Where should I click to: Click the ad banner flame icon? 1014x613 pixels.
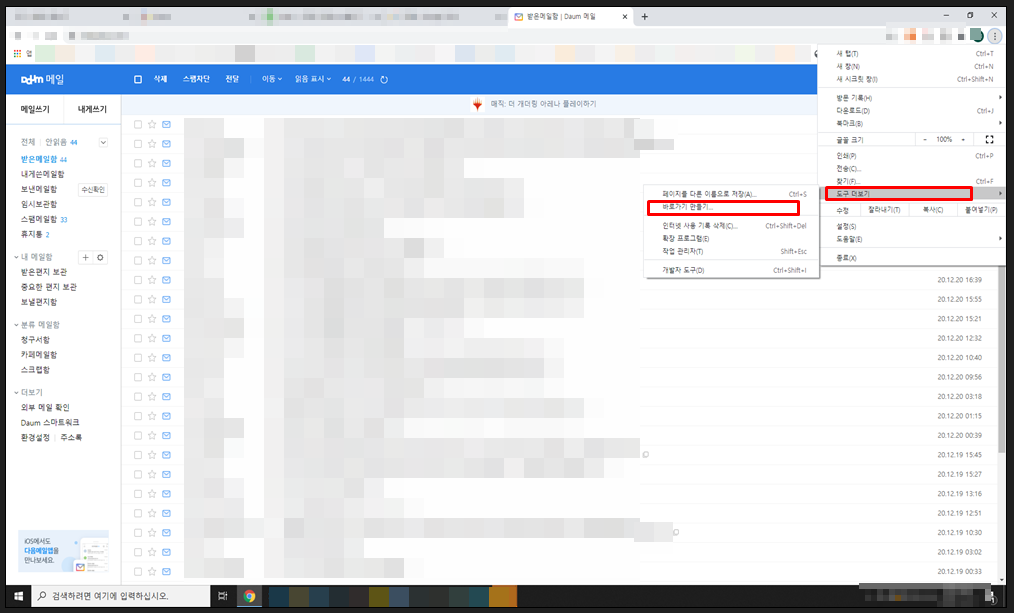(477, 104)
